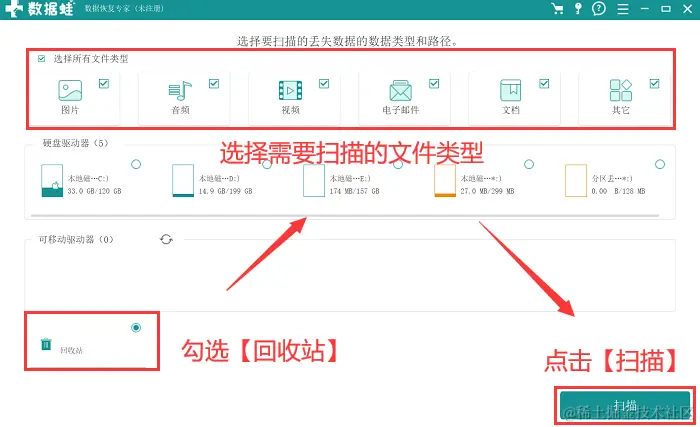
Task: Select the 文档 document type icon
Action: [510, 90]
